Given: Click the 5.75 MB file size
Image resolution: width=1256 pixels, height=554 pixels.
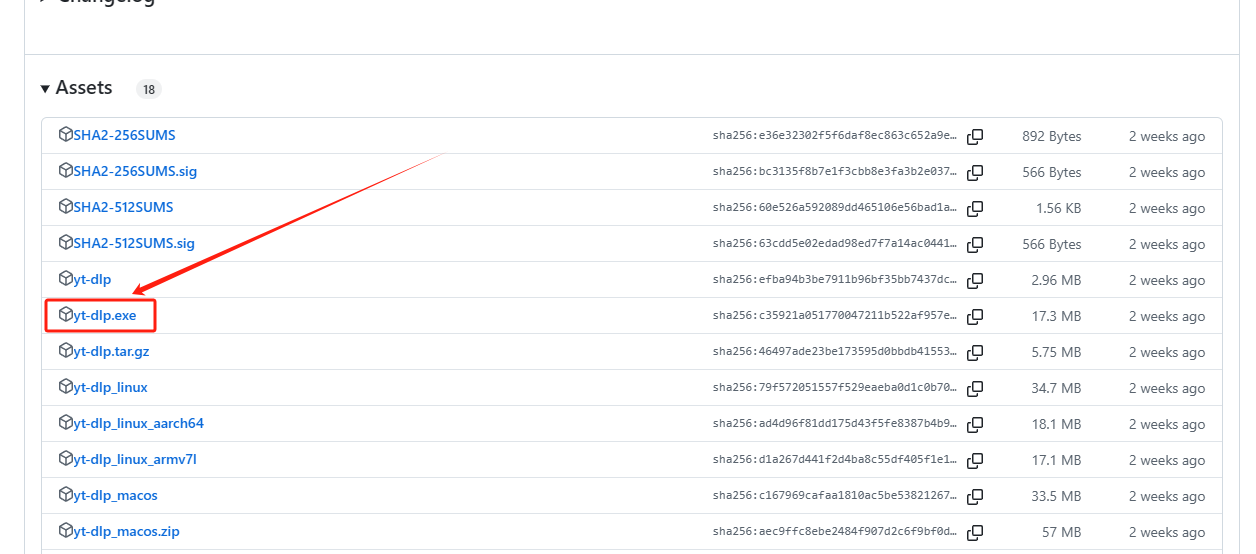Looking at the screenshot, I should point(1057,352).
